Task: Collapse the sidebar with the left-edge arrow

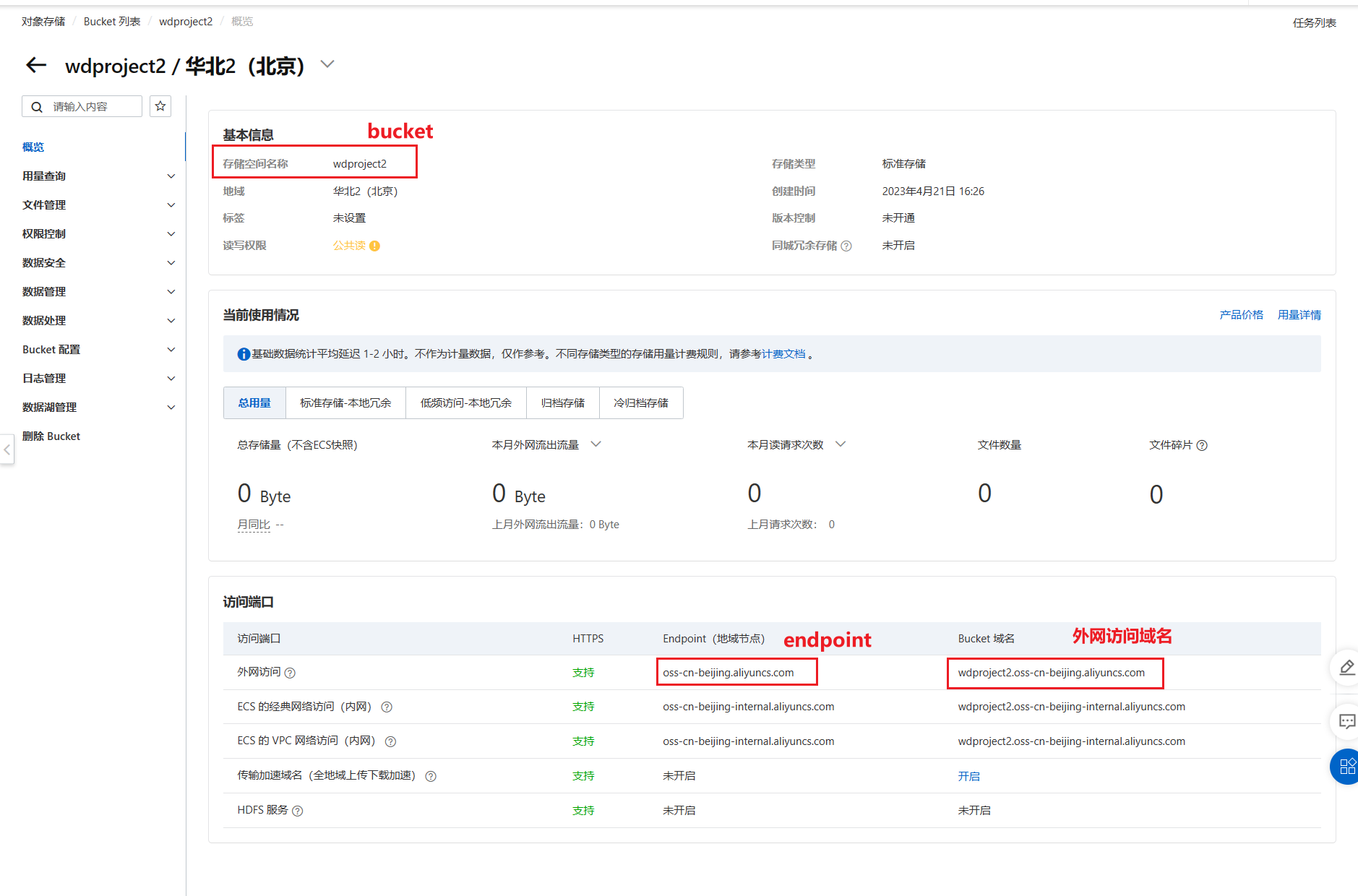Action: coord(7,449)
